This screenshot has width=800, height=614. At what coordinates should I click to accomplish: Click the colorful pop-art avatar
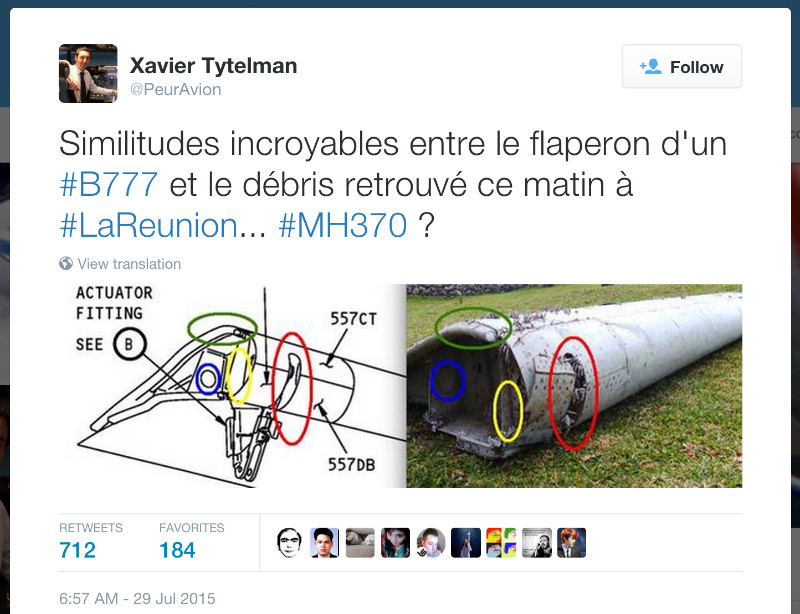tap(501, 543)
